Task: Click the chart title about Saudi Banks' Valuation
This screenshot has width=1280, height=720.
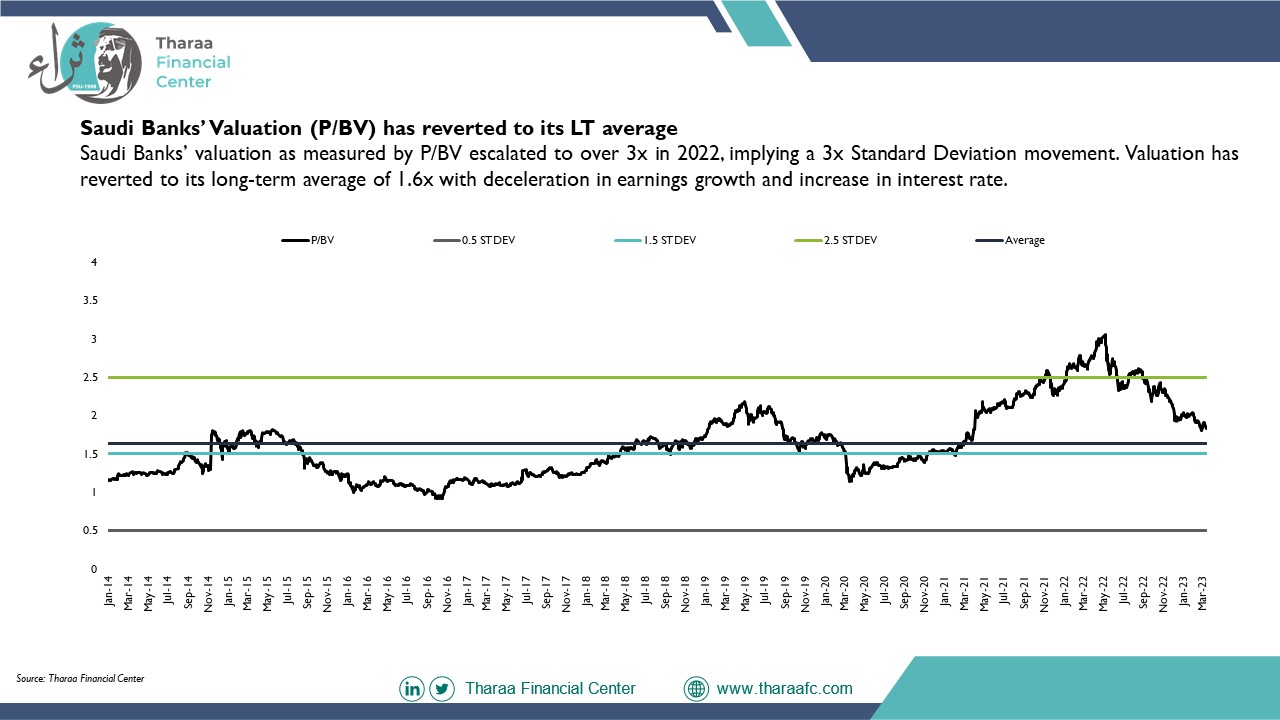Action: tap(379, 129)
